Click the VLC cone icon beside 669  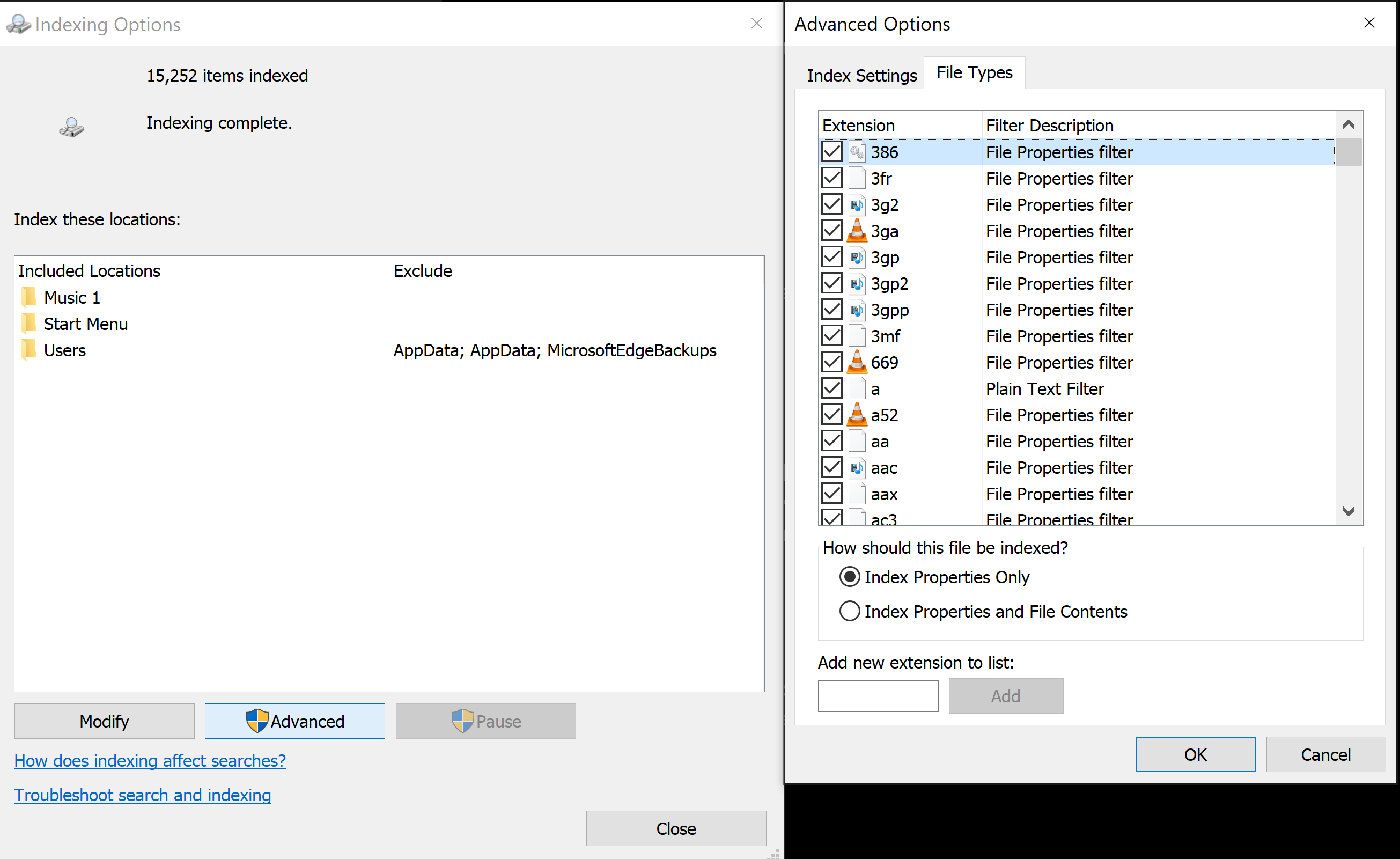click(857, 362)
